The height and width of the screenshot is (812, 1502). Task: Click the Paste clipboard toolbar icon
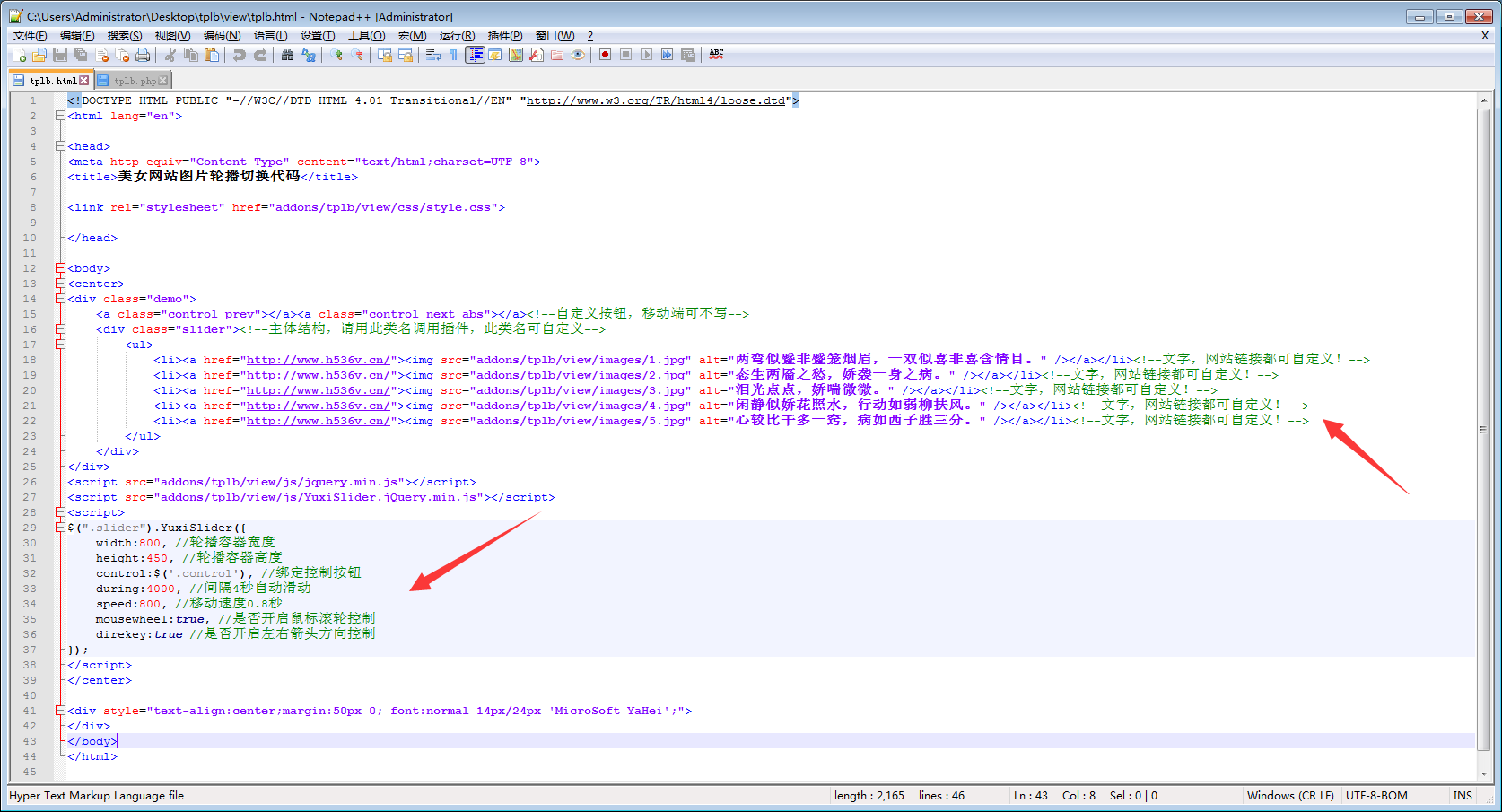pos(212,55)
